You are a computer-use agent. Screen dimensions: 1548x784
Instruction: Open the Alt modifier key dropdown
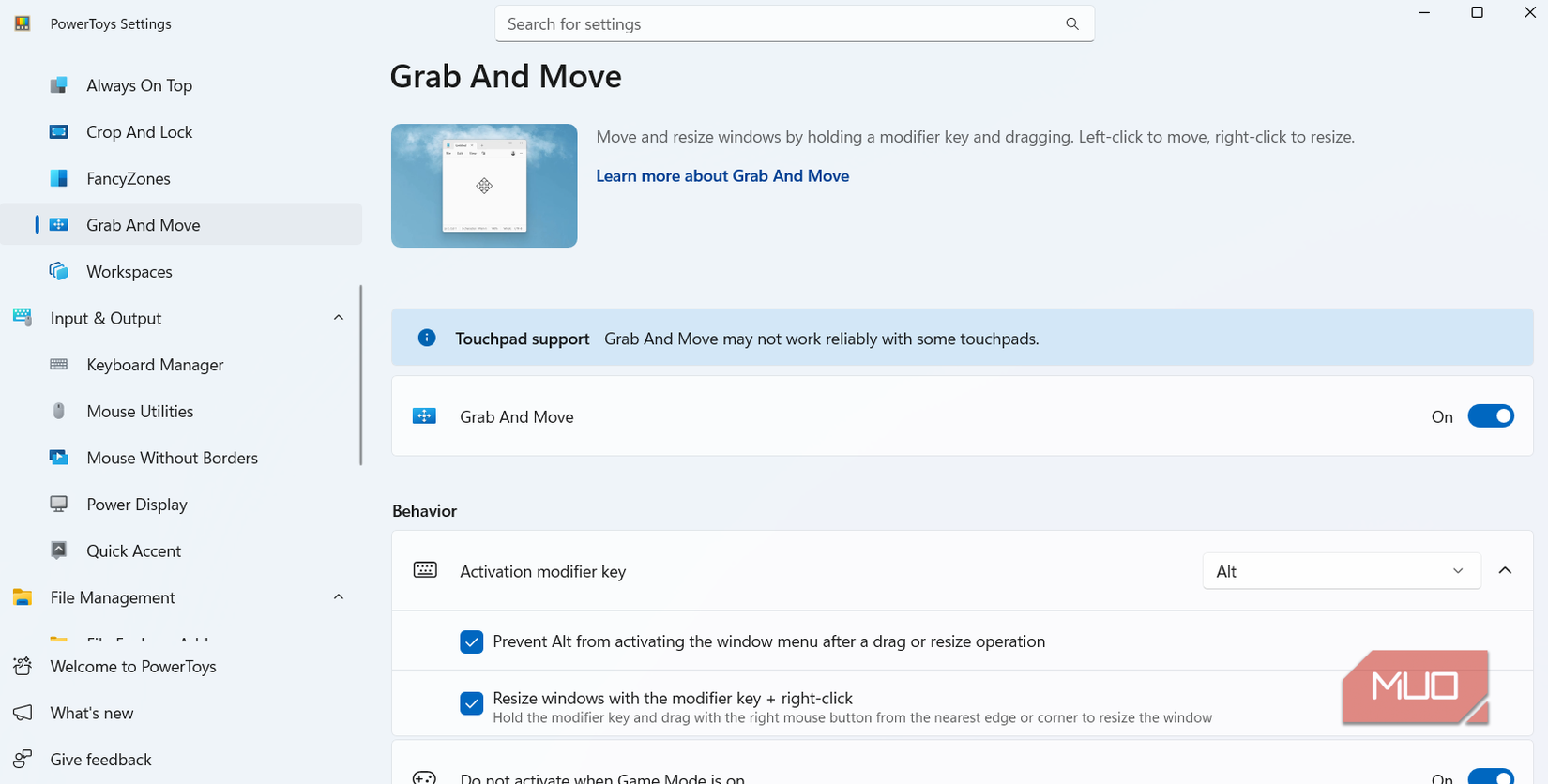(x=1342, y=571)
